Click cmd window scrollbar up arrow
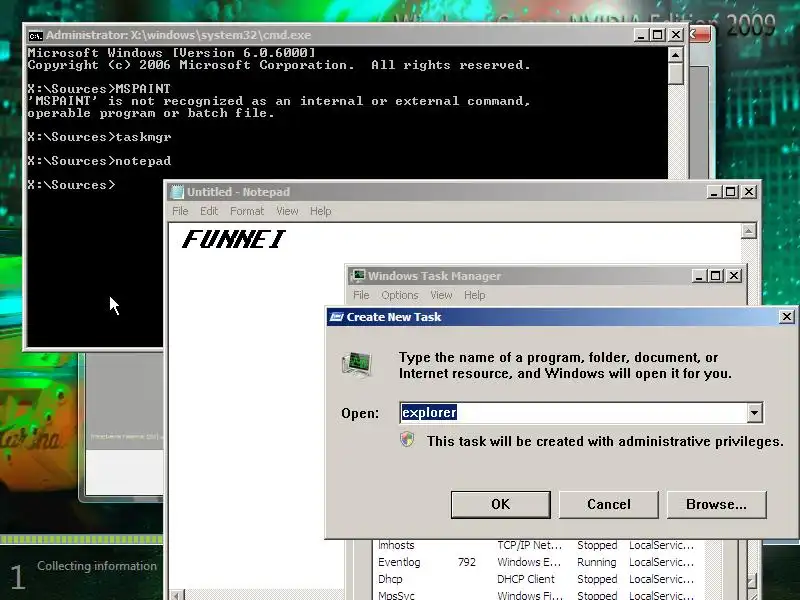Screen dimensions: 800x600 click(x=676, y=55)
